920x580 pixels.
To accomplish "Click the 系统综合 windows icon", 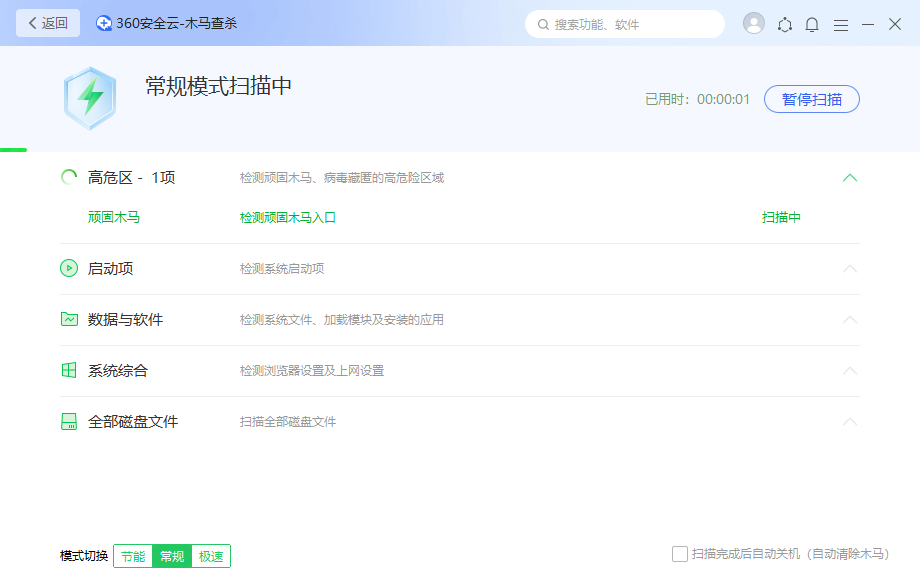I will click(69, 370).
